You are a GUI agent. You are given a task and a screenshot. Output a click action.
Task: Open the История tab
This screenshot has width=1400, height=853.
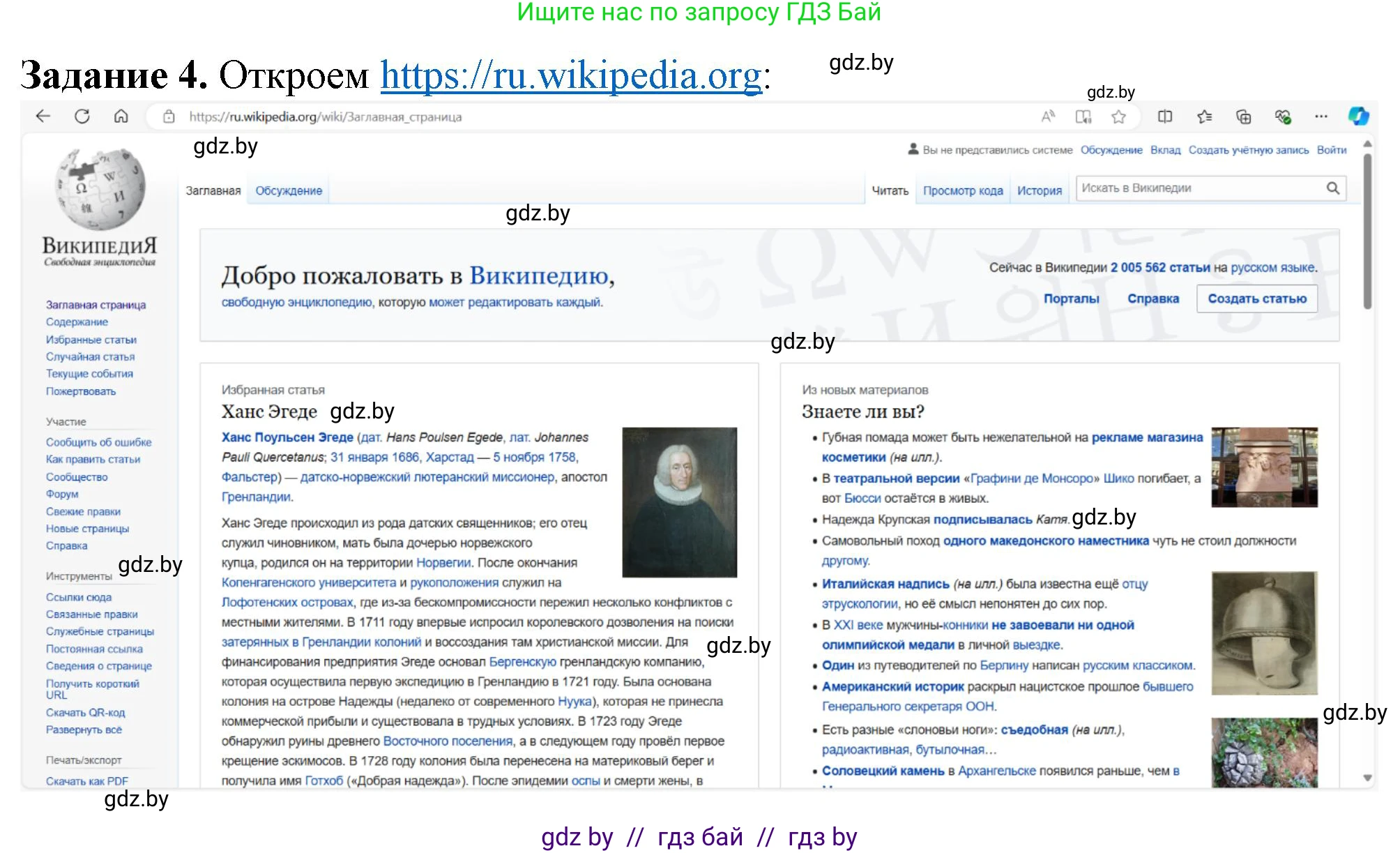tap(1039, 190)
